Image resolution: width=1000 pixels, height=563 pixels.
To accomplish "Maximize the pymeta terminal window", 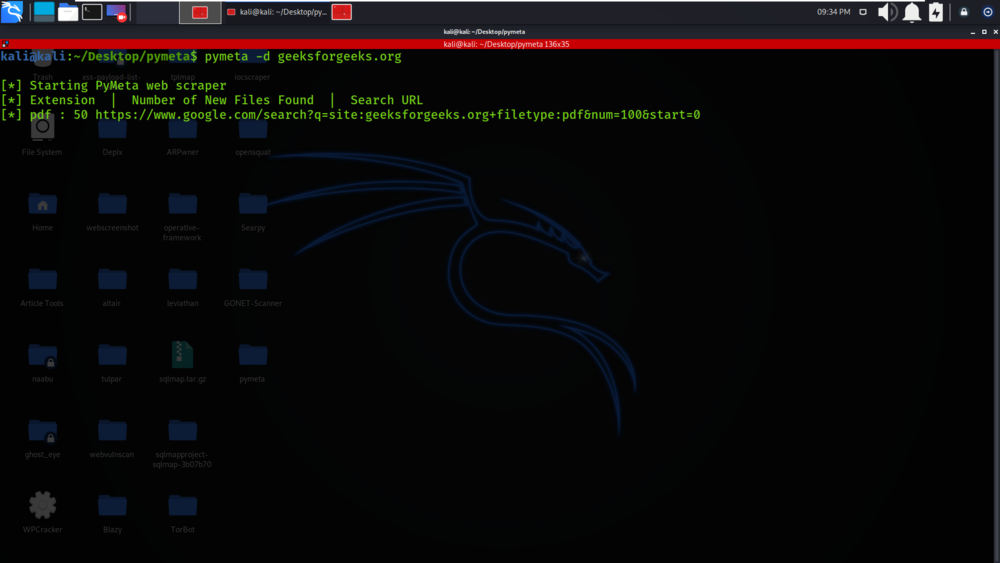I will pos(984,32).
